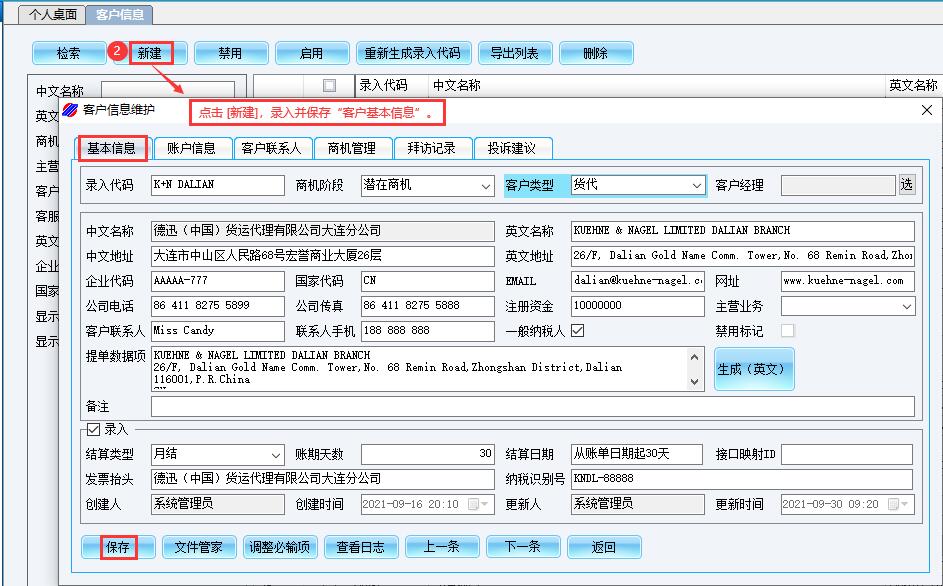Click the 新建 button in toolbar
The image size is (943, 586).
coord(149,53)
